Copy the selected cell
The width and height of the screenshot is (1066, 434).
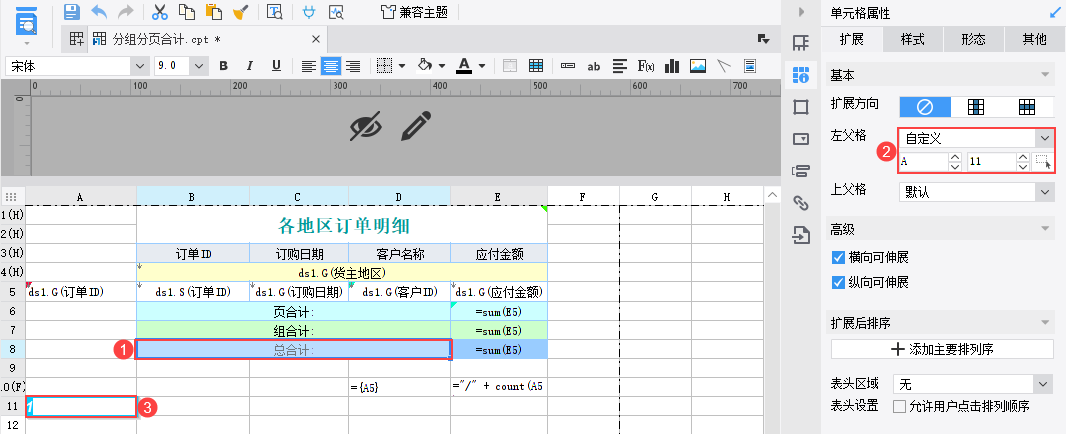point(187,12)
